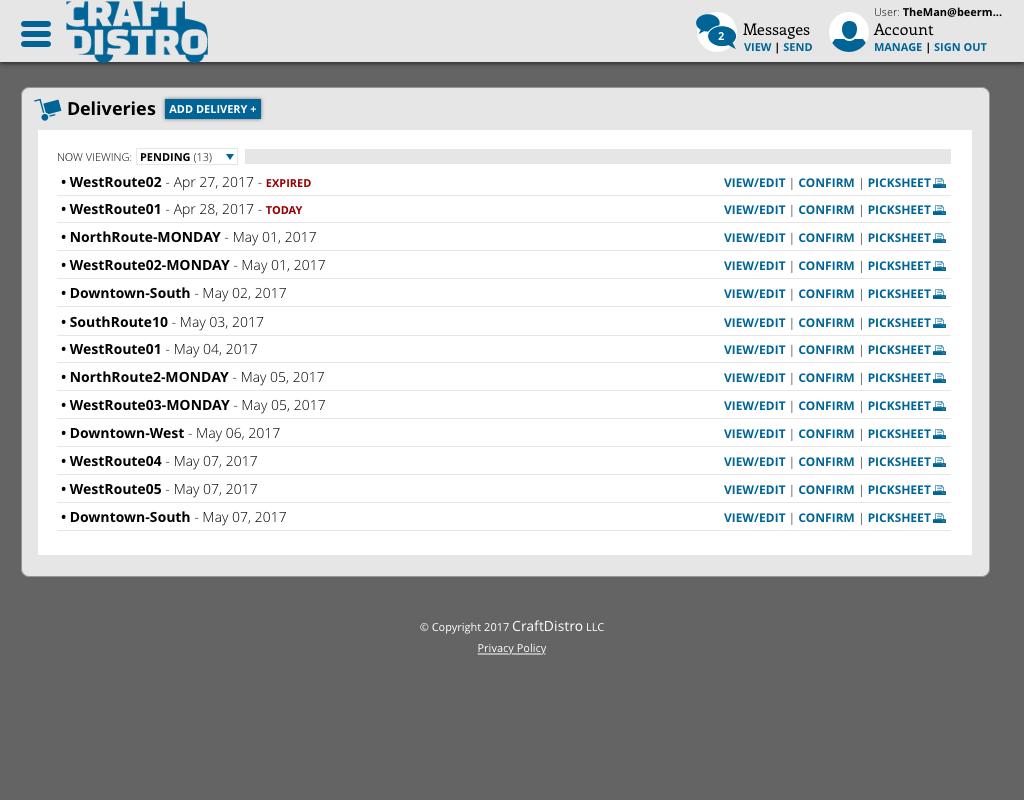Click SEND under Messages
The image size is (1024, 800).
[797, 47]
